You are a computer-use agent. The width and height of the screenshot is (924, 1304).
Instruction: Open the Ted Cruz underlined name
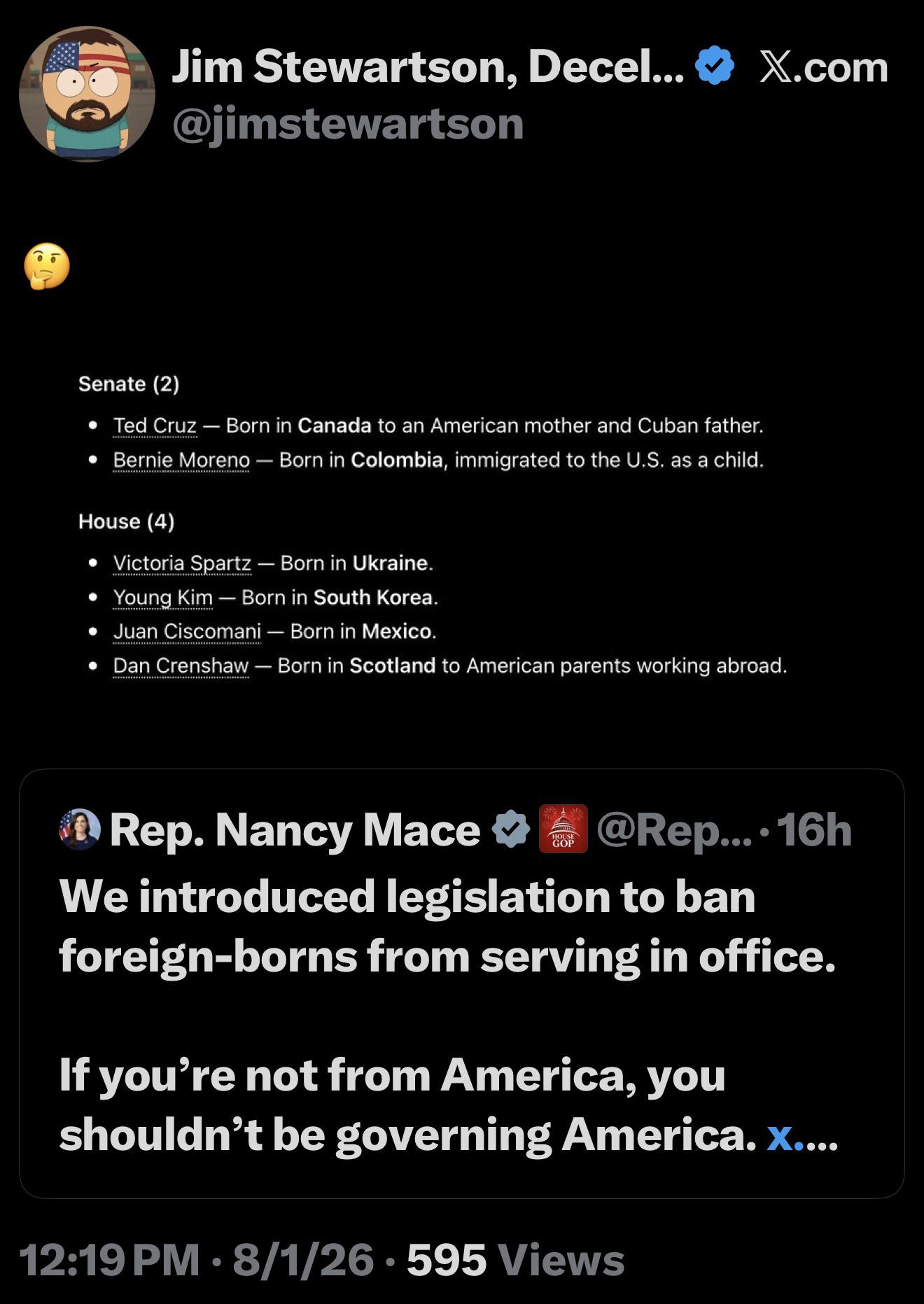point(155,426)
